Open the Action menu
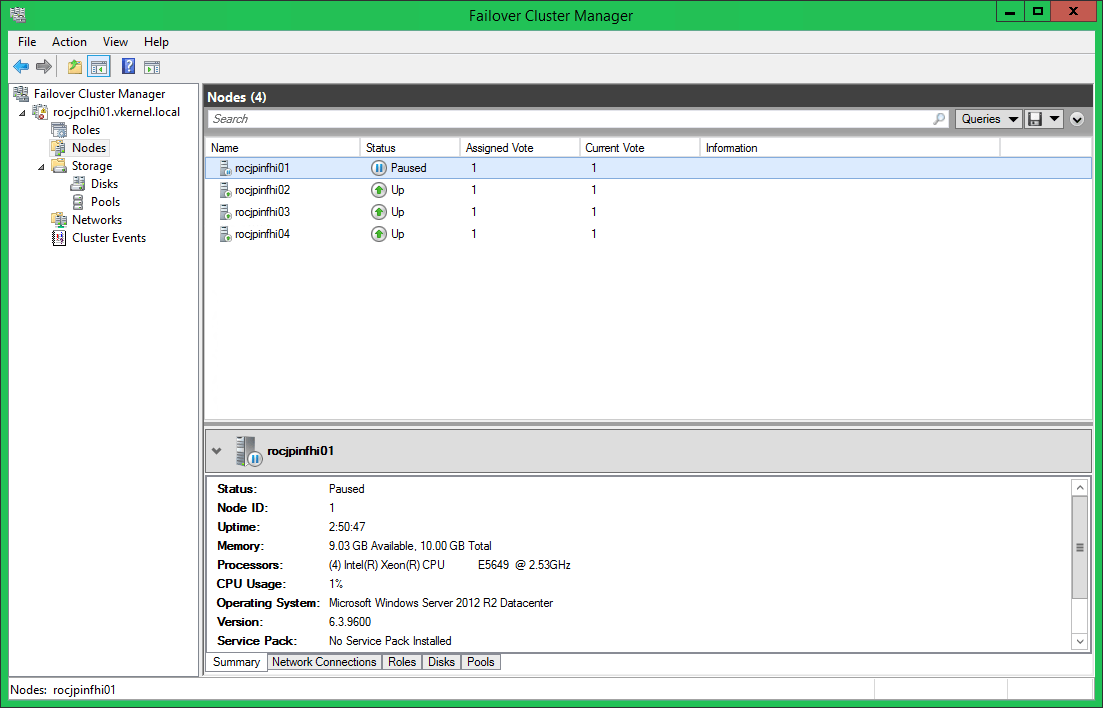Image resolution: width=1103 pixels, height=708 pixels. click(x=69, y=42)
